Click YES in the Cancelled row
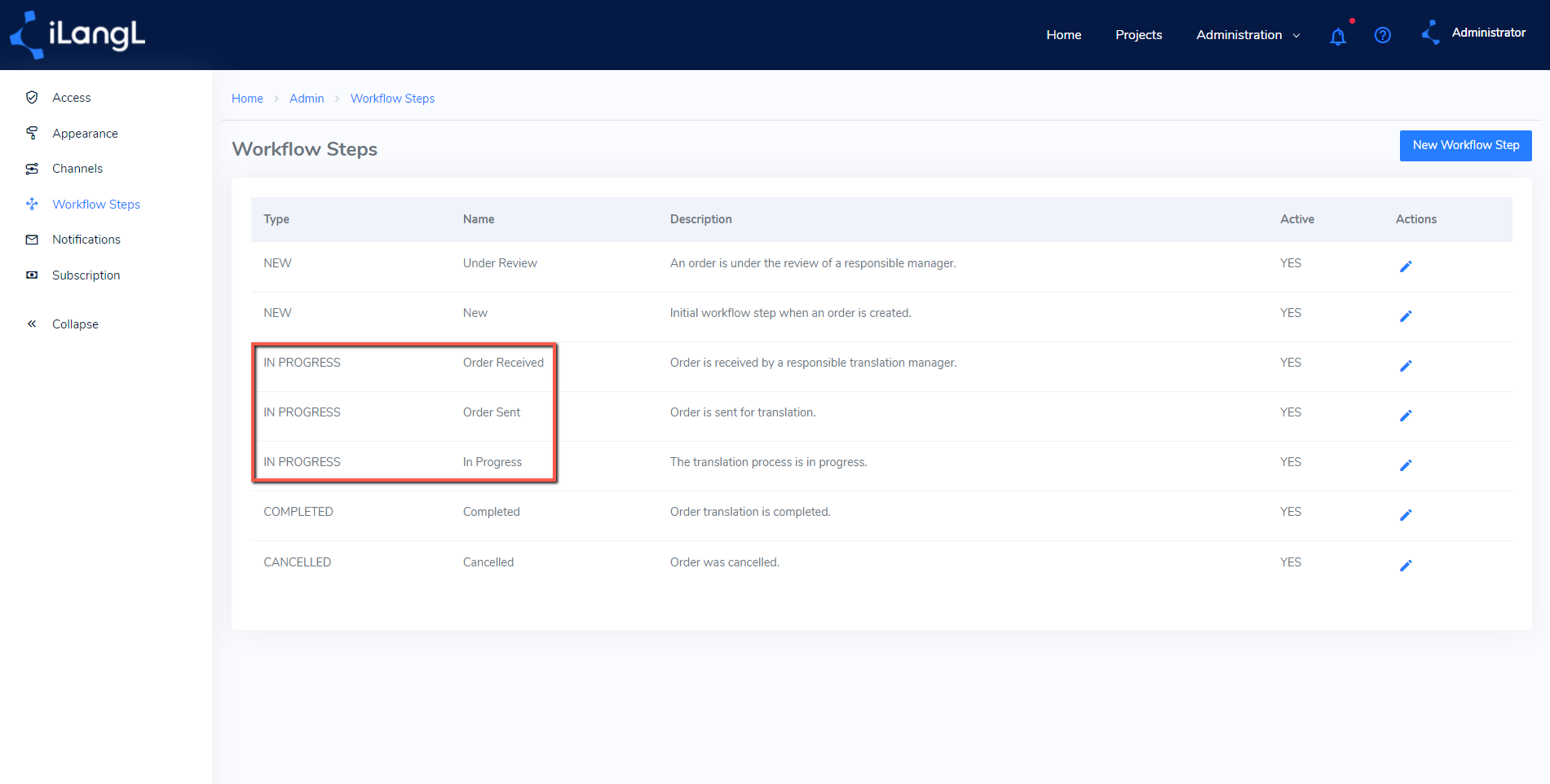Viewport: 1550px width, 784px height. (x=1291, y=562)
